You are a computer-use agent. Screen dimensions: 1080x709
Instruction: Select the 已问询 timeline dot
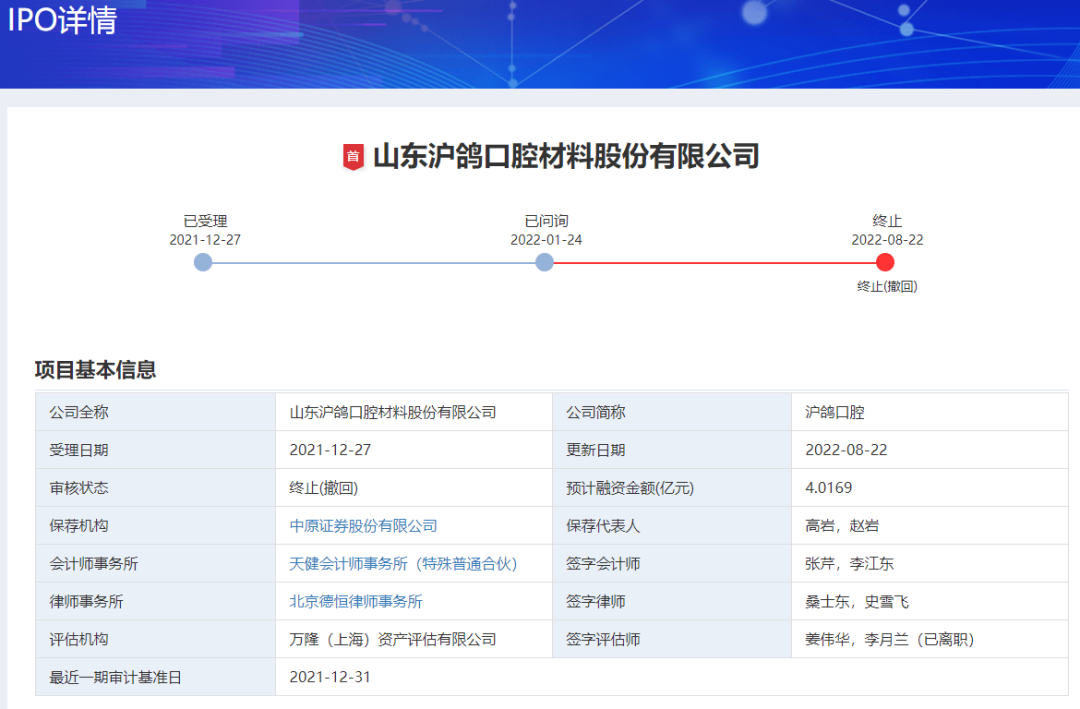544,262
